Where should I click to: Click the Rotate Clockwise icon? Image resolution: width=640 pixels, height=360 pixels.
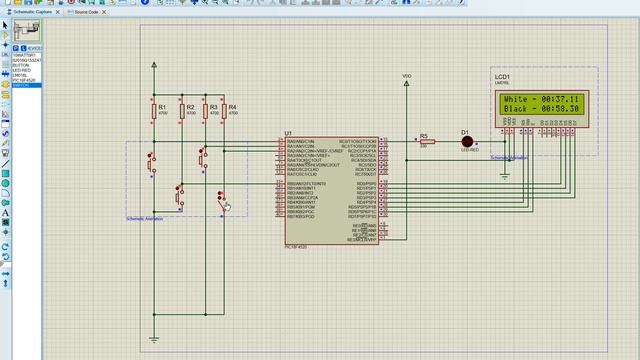point(5,247)
